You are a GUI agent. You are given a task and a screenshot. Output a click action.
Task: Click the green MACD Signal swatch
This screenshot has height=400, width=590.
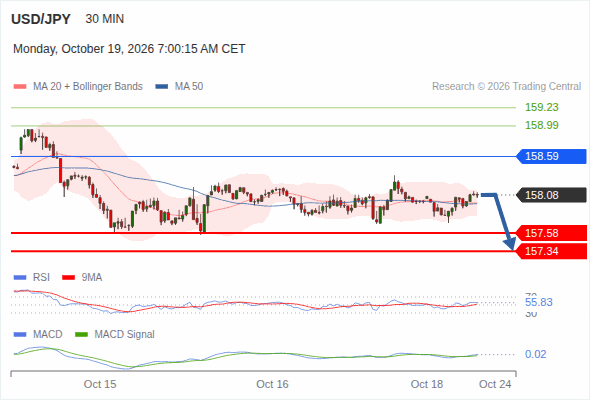click(82, 335)
